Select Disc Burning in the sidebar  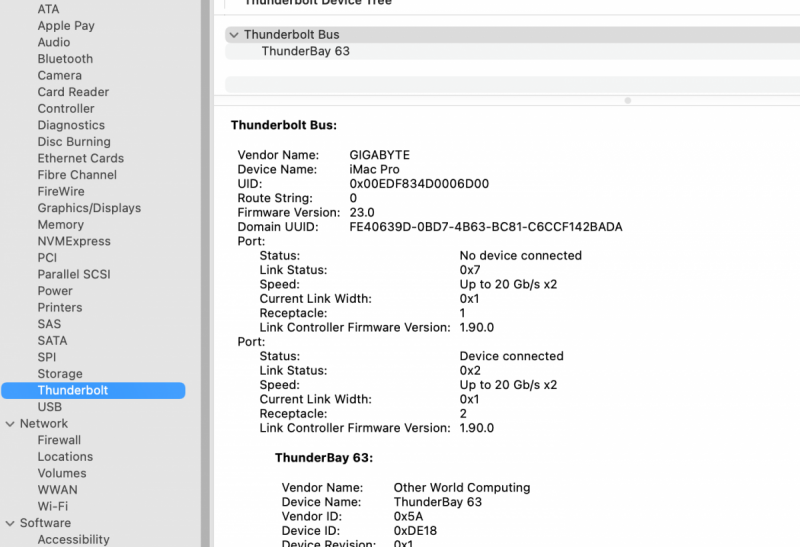pos(74,142)
